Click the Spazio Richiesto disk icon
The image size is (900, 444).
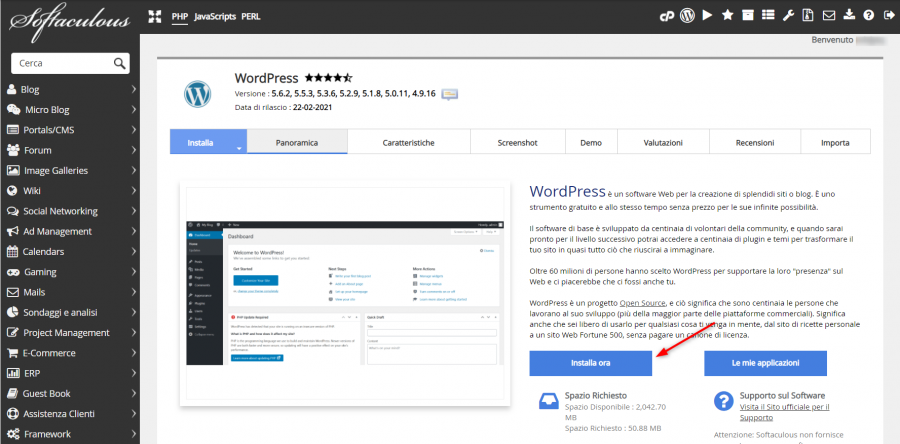click(x=548, y=401)
